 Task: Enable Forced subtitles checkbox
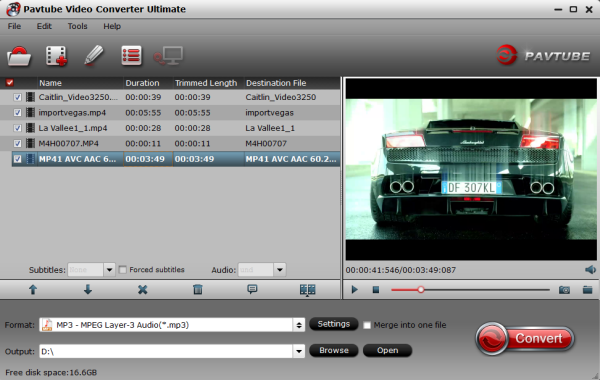pos(122,270)
